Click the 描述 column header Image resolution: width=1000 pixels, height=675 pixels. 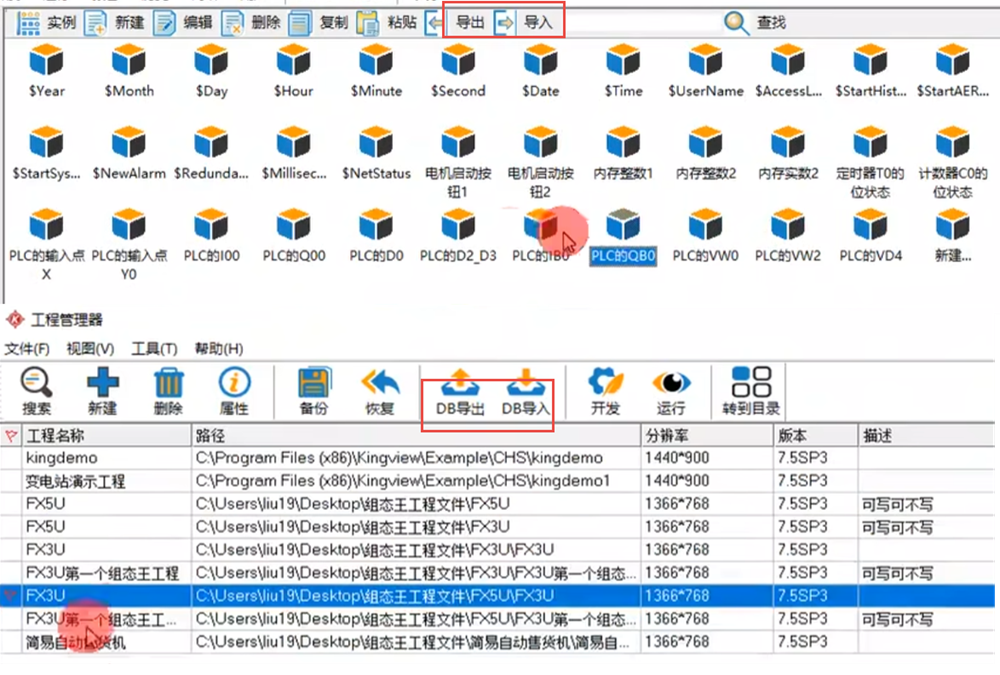click(927, 436)
